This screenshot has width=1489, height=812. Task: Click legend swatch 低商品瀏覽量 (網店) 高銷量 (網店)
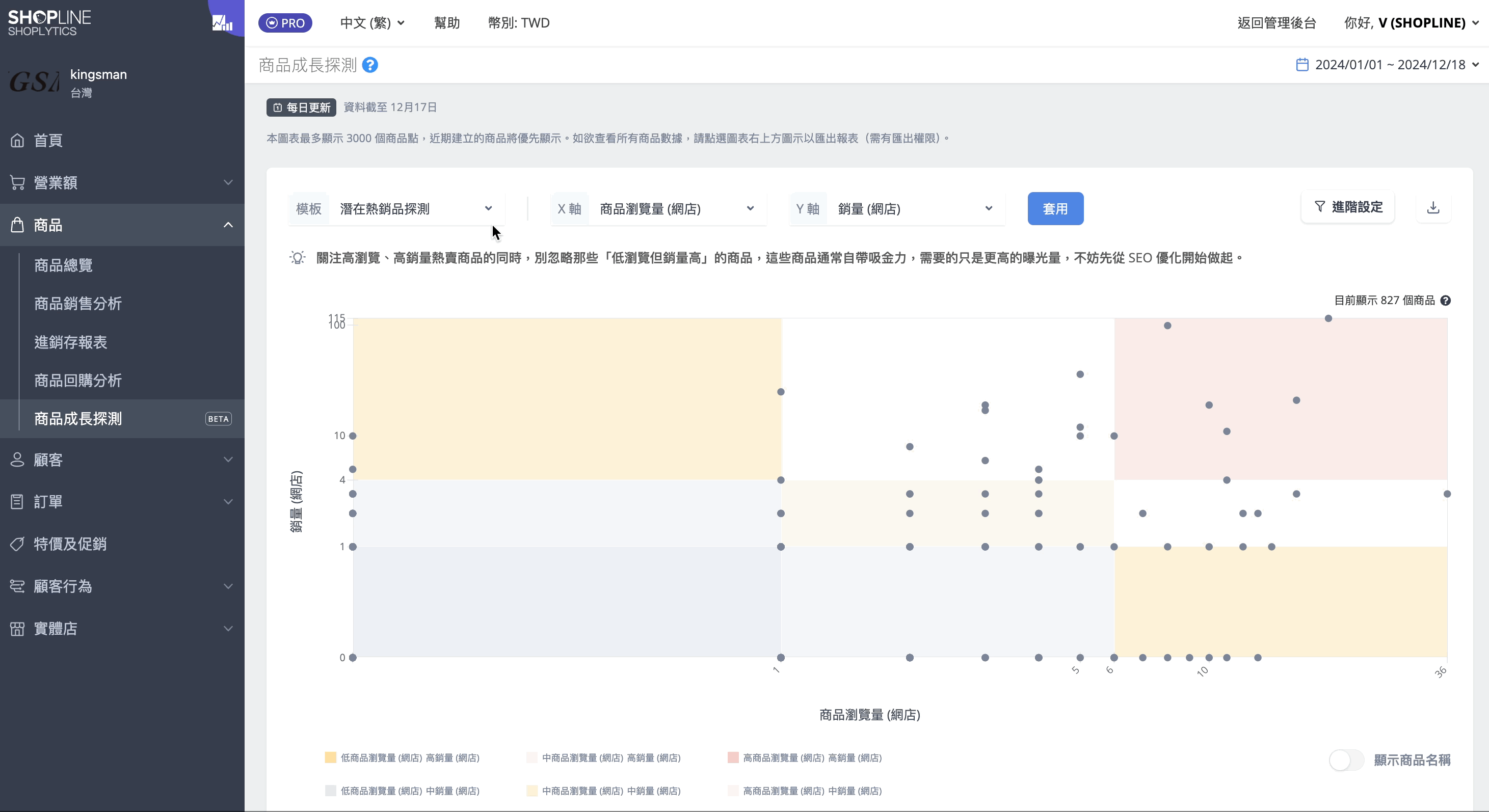coord(330,757)
